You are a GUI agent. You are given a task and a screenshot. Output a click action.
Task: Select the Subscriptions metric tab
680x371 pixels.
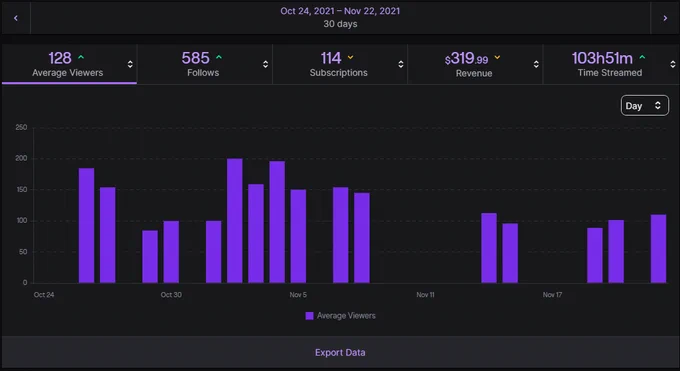pyautogui.click(x=340, y=64)
